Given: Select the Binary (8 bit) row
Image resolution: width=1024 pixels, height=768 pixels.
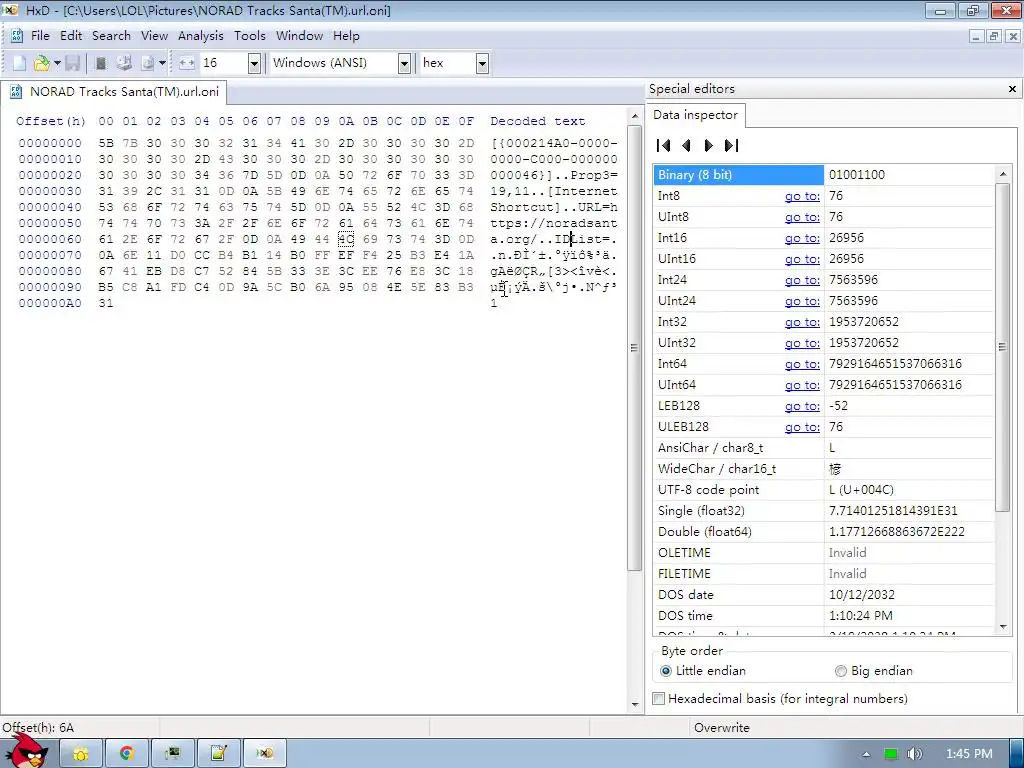Looking at the screenshot, I should click(823, 175).
